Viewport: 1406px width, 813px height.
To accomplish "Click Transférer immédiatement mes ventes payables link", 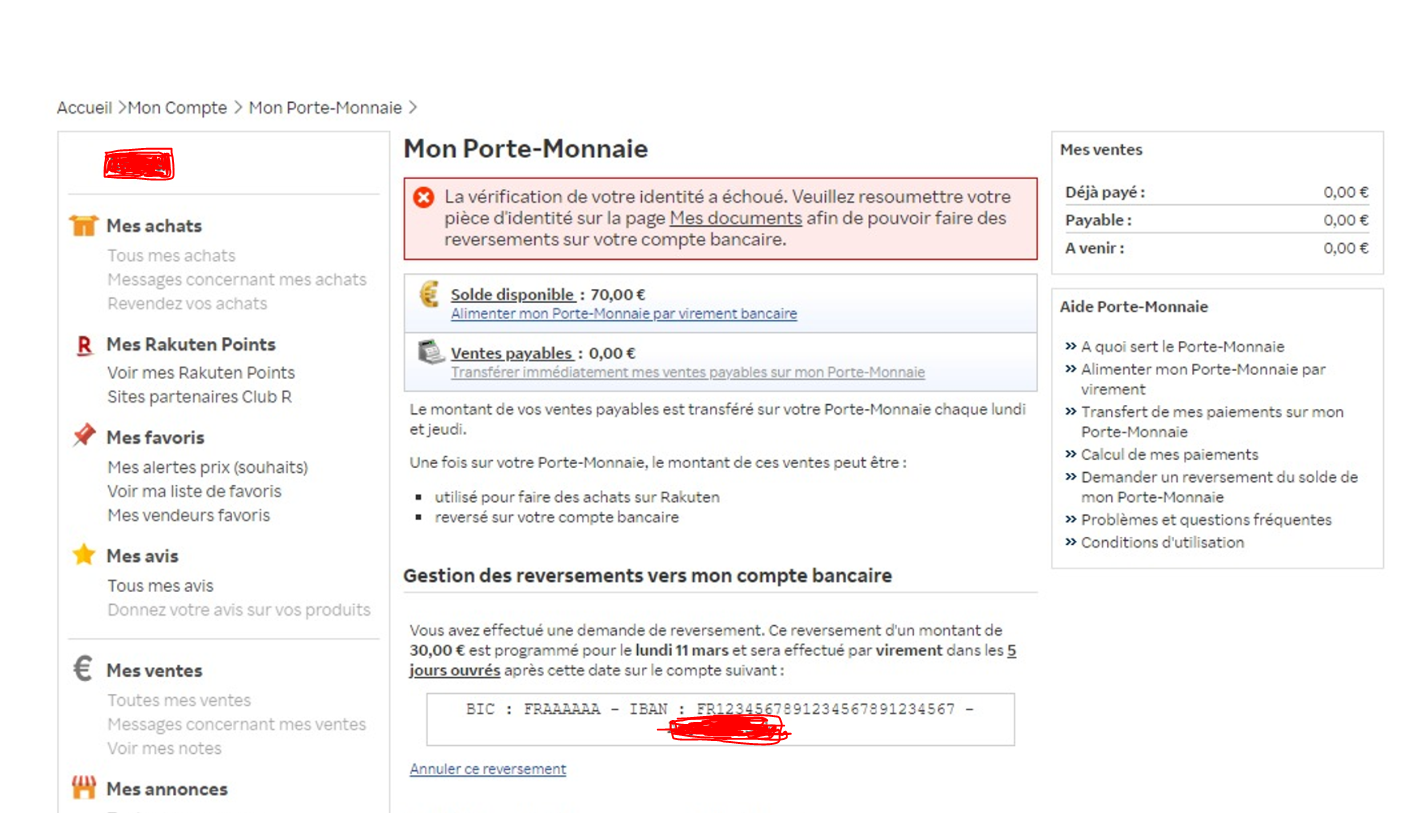I will coord(687,373).
